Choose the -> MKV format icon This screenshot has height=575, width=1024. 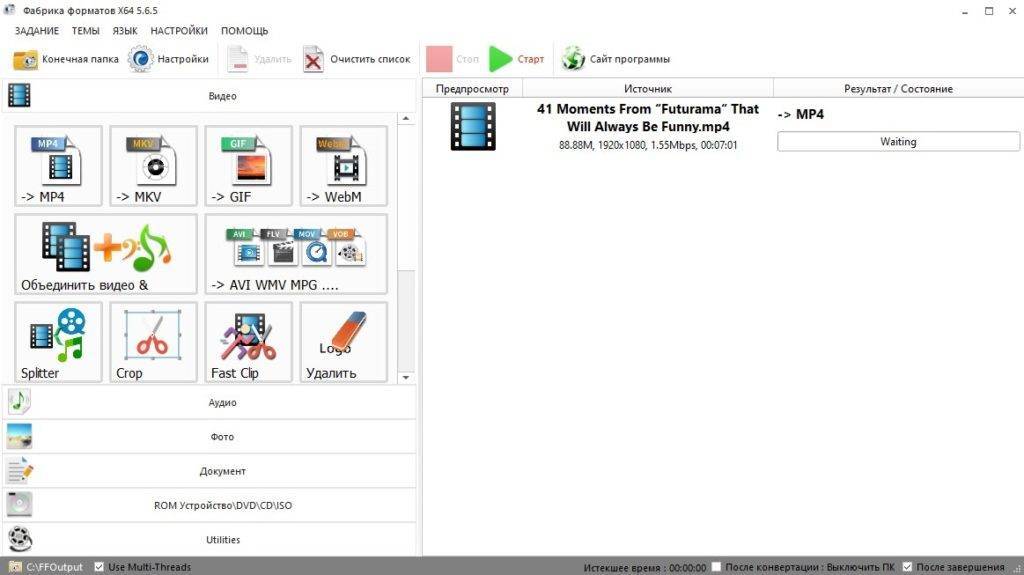pos(153,166)
